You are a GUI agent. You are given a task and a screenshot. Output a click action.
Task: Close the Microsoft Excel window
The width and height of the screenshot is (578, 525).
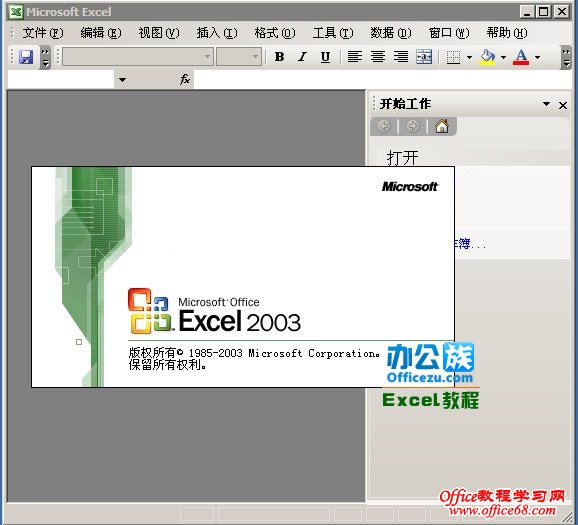[x=562, y=12]
